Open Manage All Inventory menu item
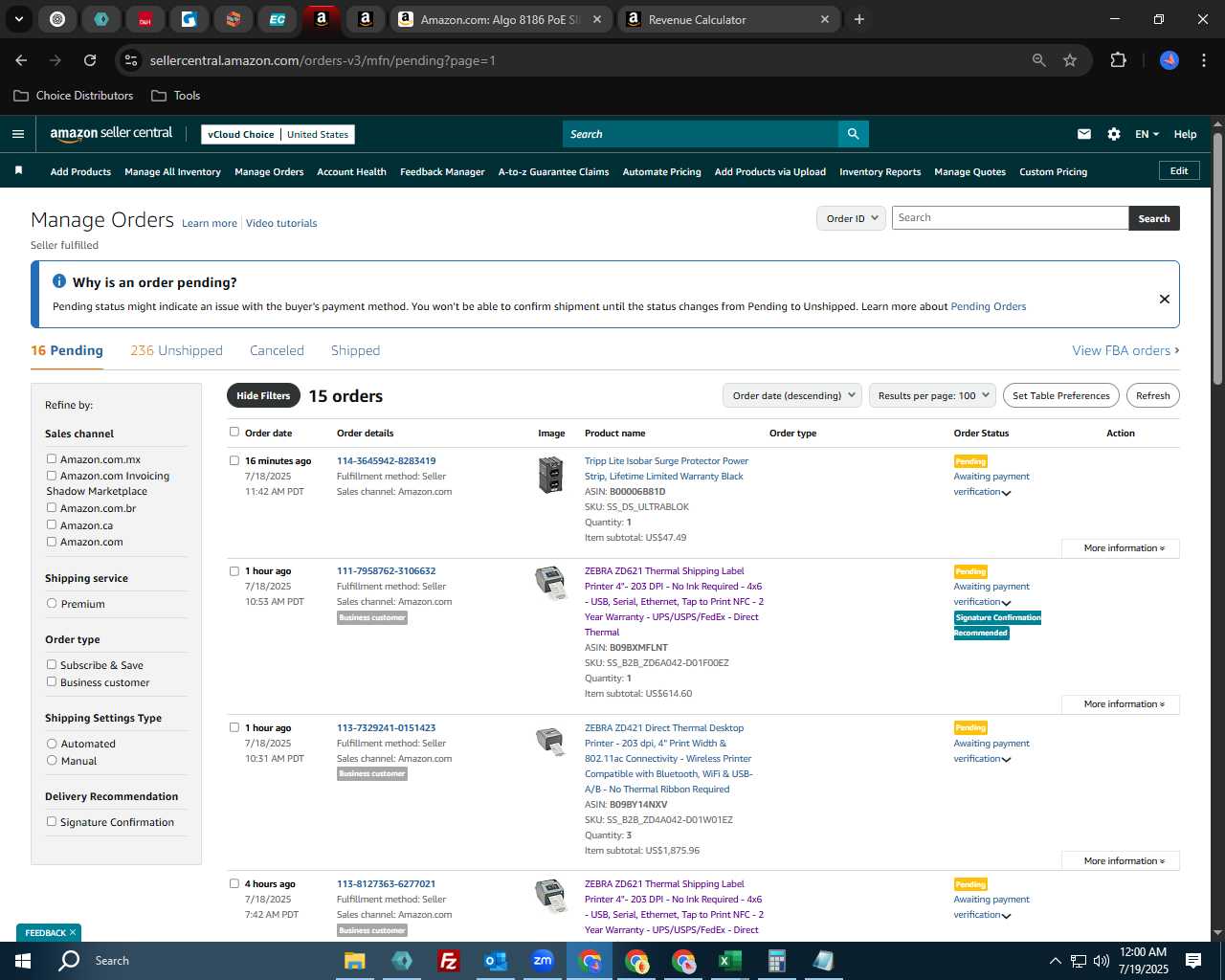Image resolution: width=1225 pixels, height=980 pixels. coord(172,172)
